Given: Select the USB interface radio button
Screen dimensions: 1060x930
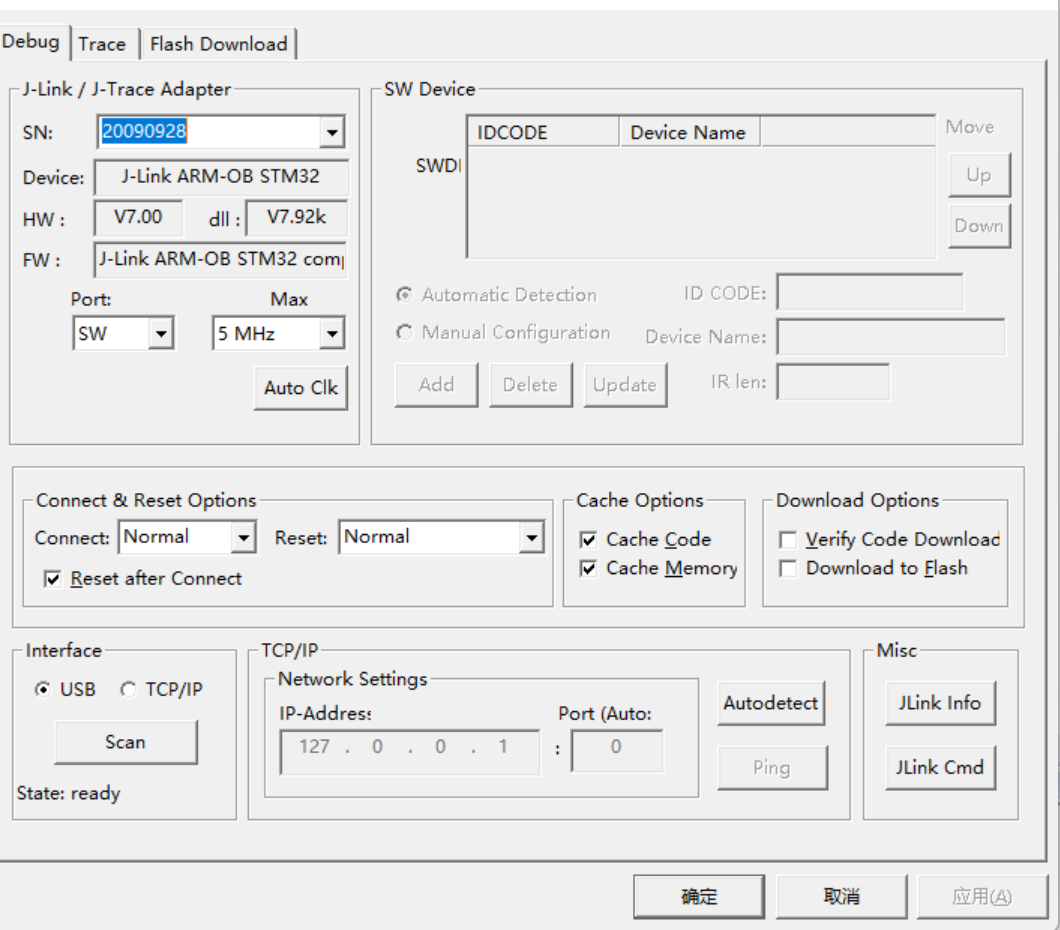Looking at the screenshot, I should click(x=42, y=690).
